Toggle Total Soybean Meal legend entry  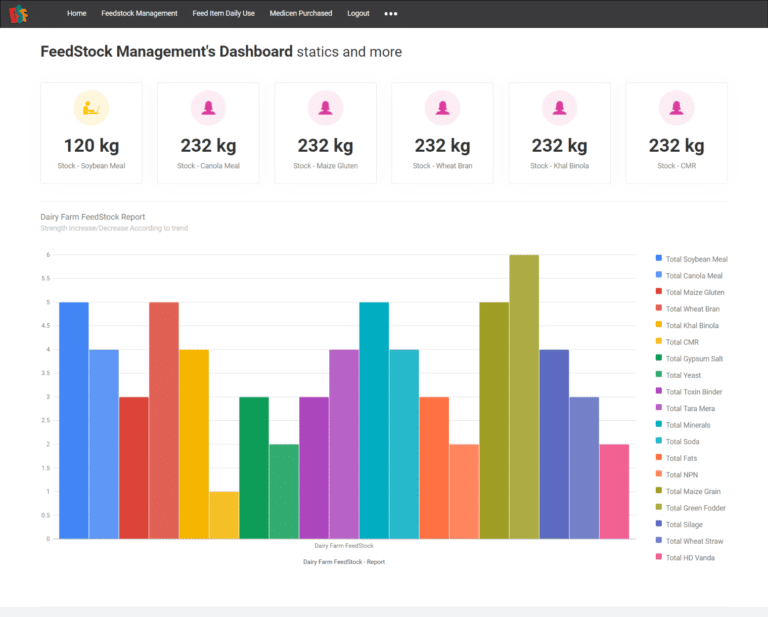pos(696,259)
